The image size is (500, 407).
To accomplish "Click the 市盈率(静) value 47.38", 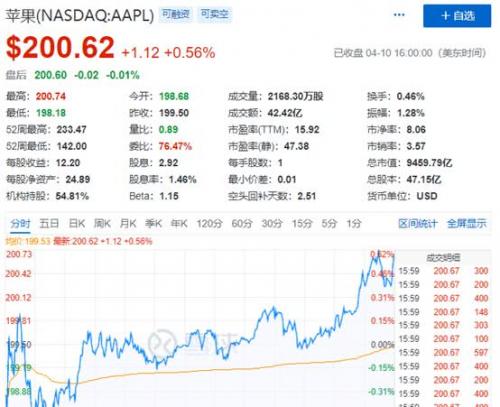I will coord(296,146).
